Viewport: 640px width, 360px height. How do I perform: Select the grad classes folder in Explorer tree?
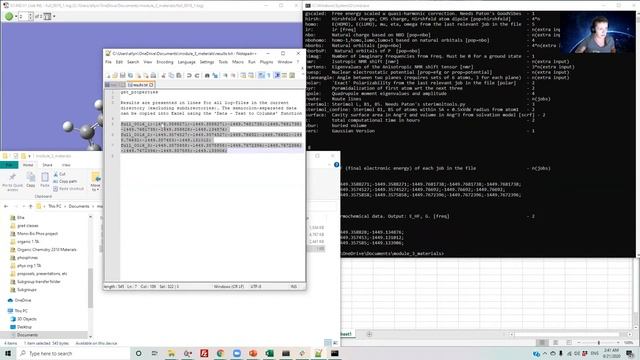[27, 226]
